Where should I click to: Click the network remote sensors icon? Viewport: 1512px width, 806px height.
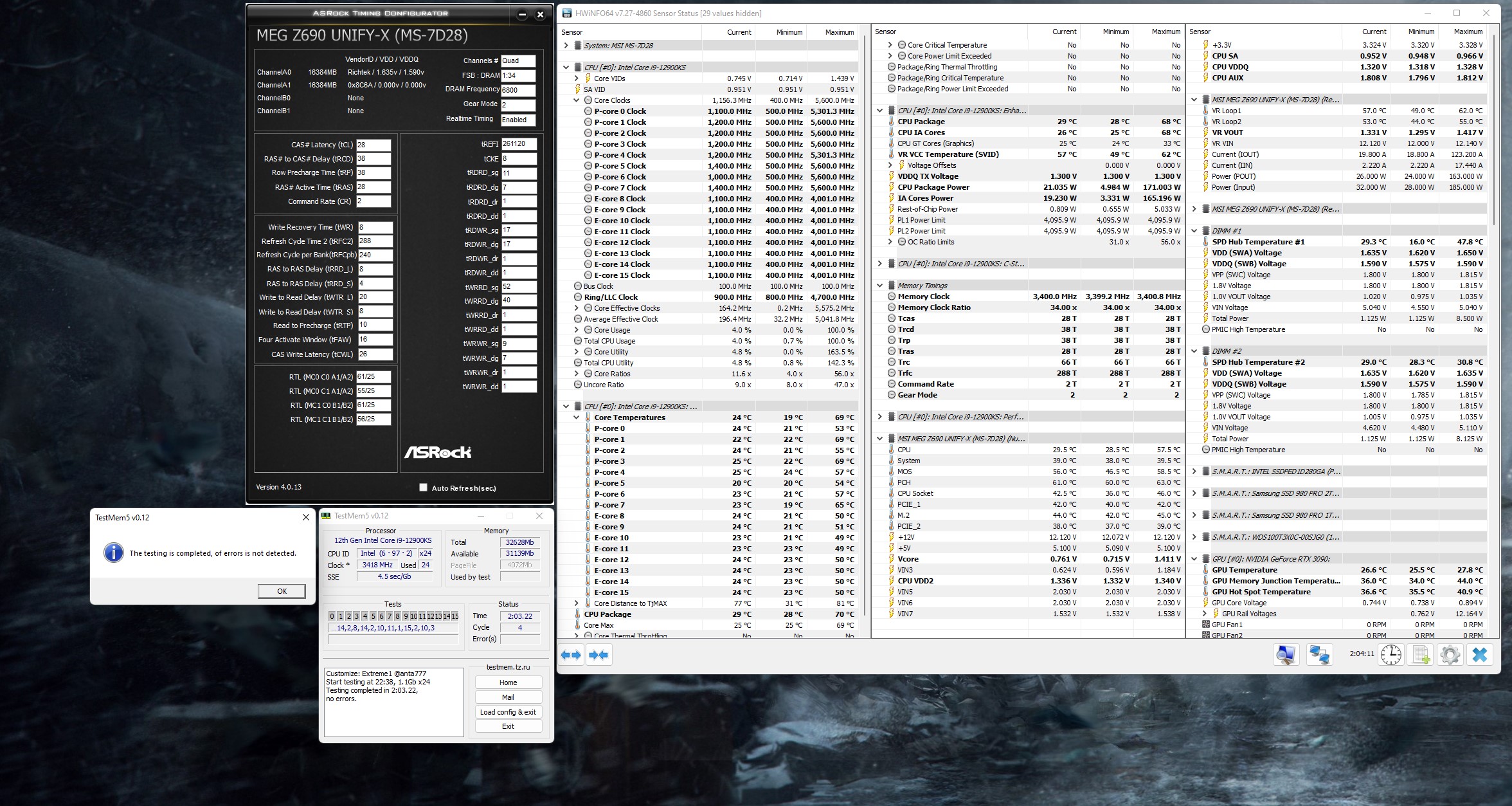1319,655
